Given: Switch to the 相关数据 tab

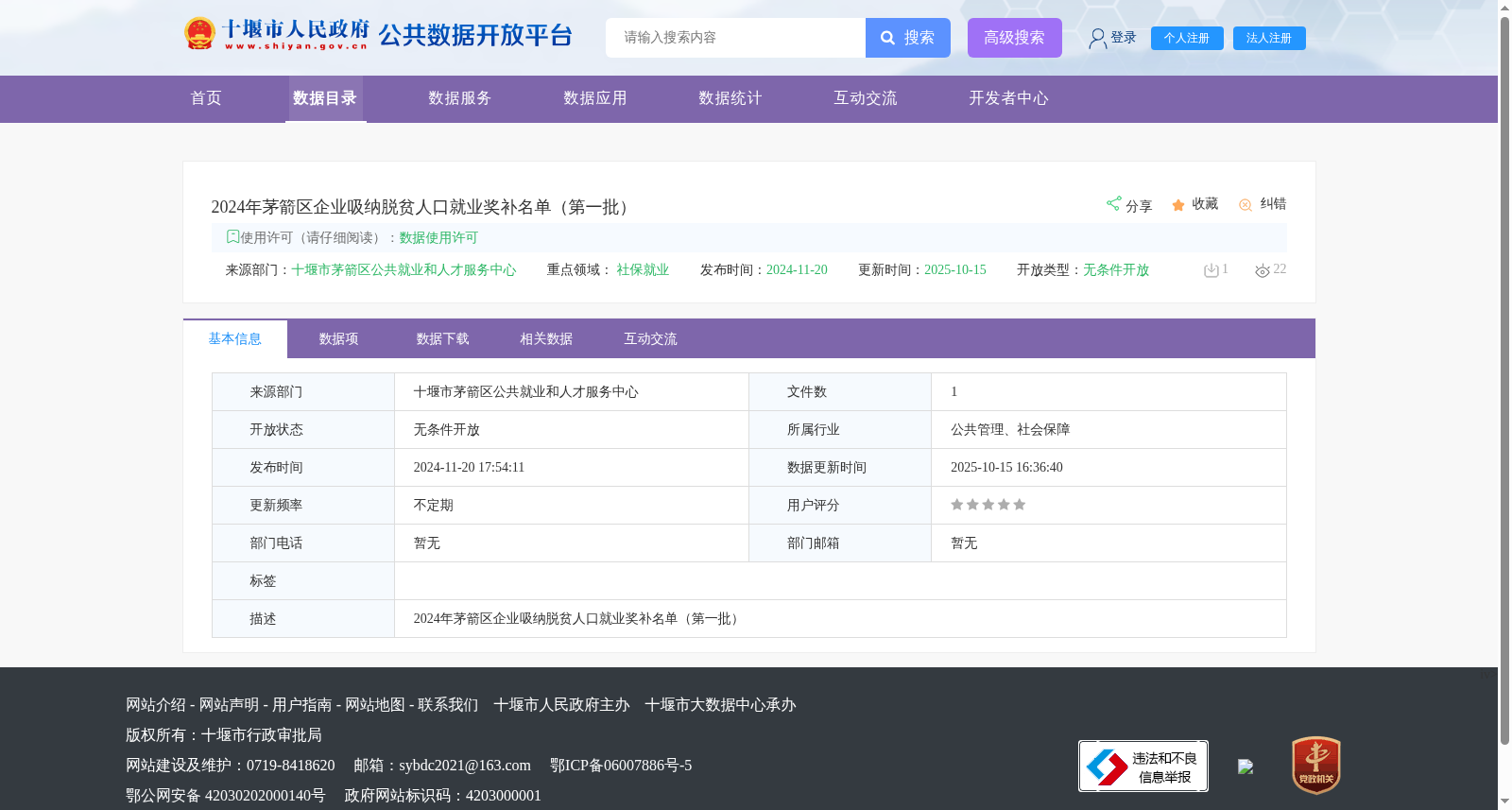Looking at the screenshot, I should coord(546,339).
